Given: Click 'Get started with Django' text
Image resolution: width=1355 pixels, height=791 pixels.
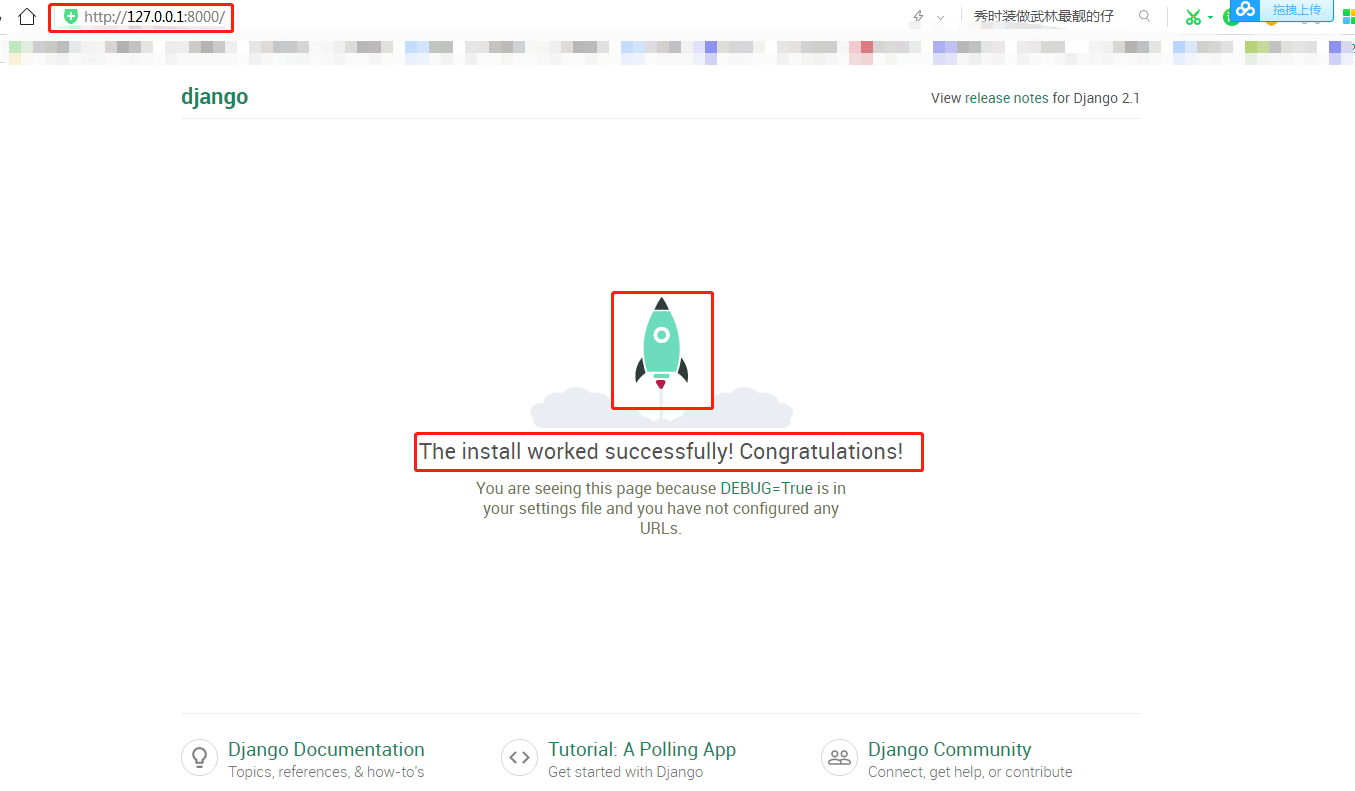Looking at the screenshot, I should pos(625,772).
